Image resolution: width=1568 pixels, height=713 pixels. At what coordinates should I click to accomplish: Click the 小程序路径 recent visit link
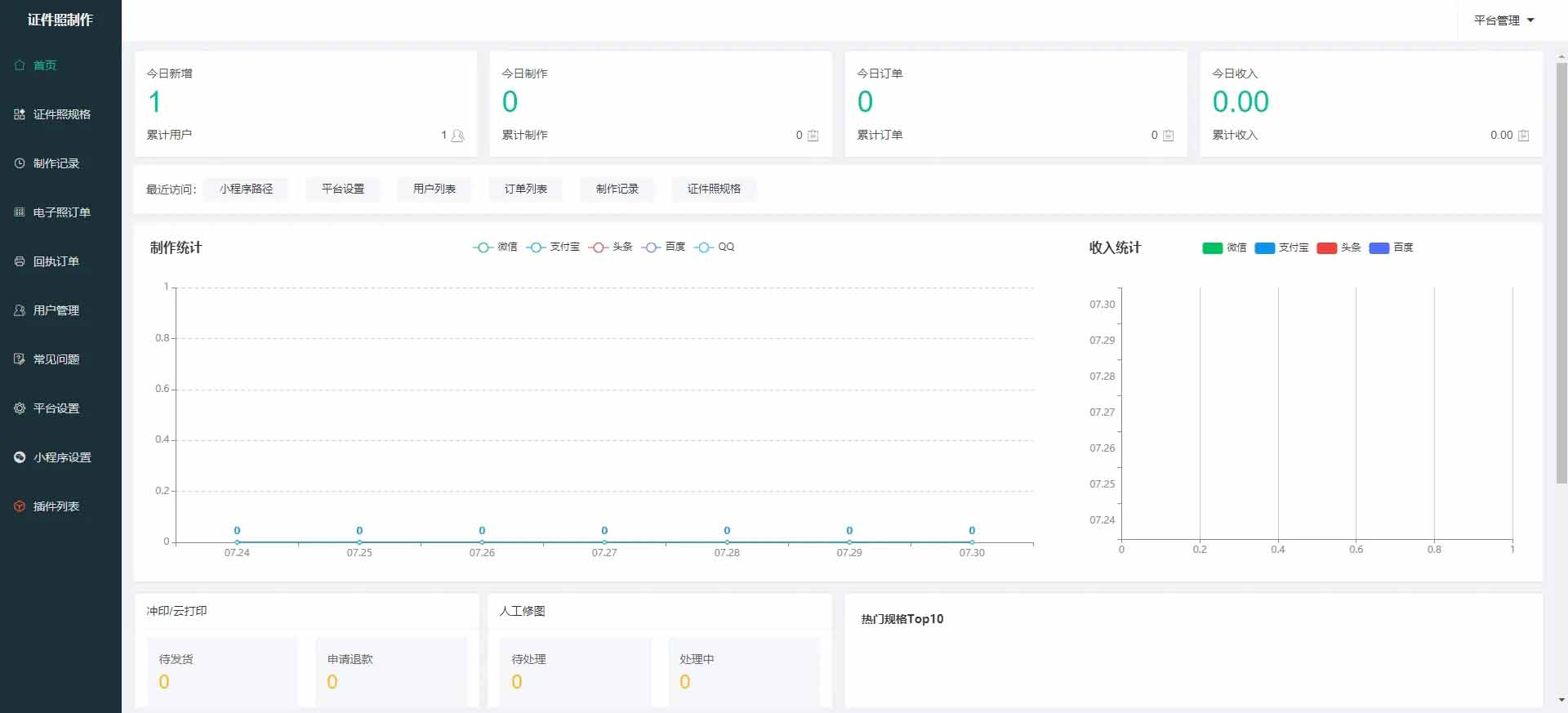(x=246, y=189)
